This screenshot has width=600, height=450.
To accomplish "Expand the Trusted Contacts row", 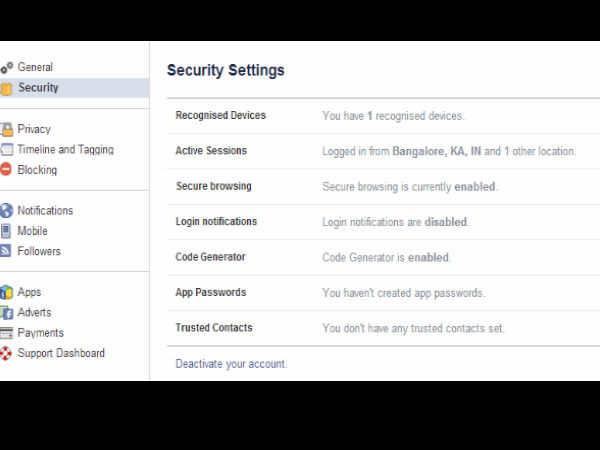I will (x=213, y=328).
